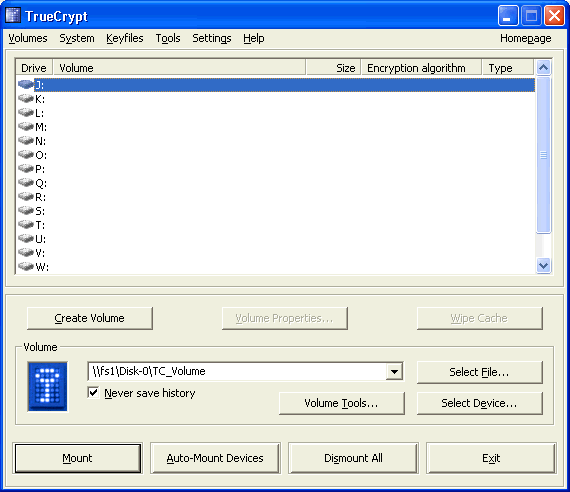
Task: Open the Help menu
Action: (254, 38)
